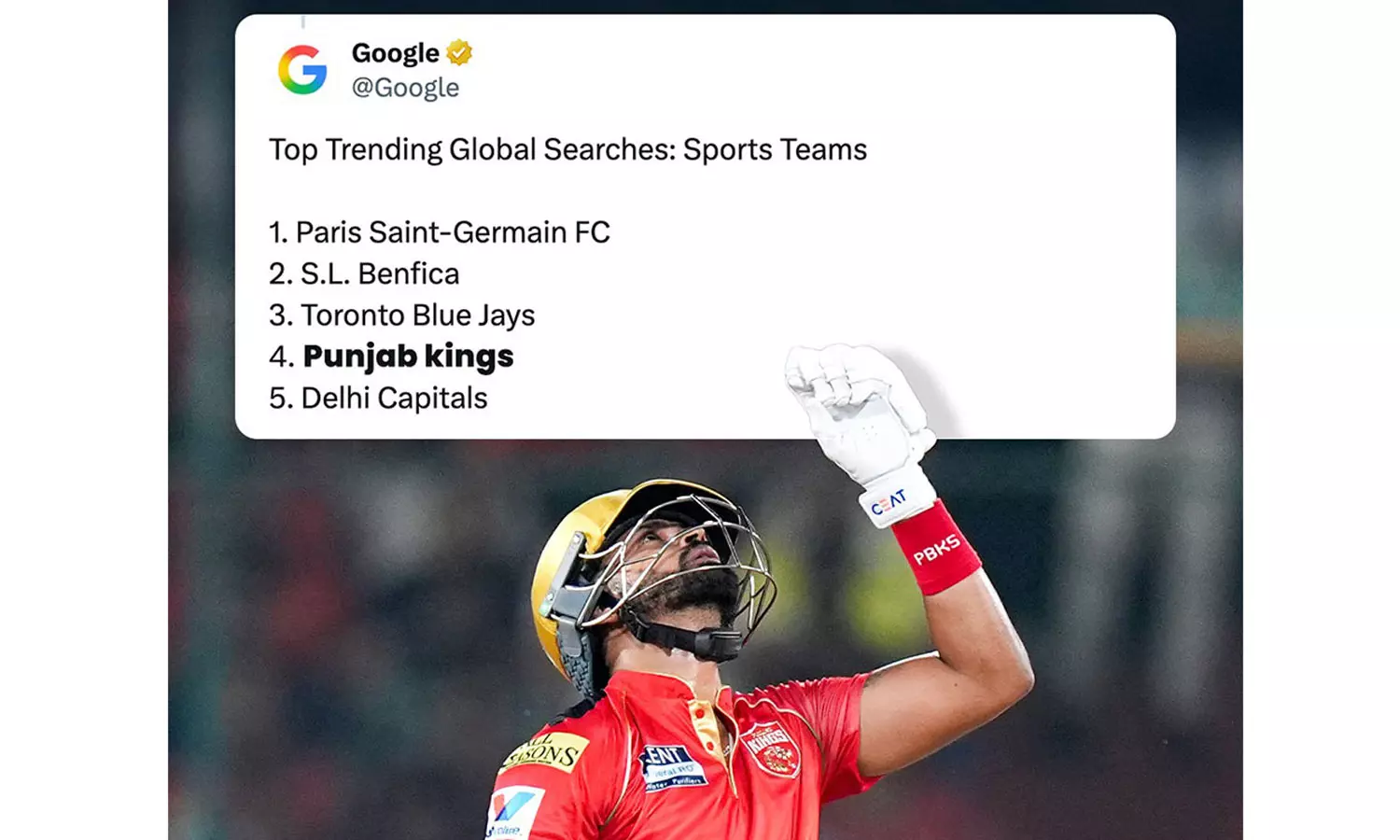
Task: Select the Toronto Blue Jays entry
Action: [402, 315]
